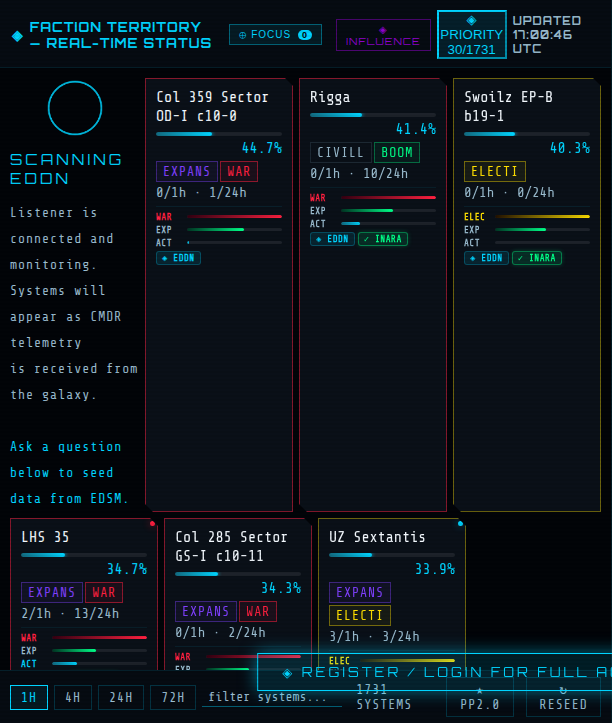
Task: Switch to INFLUENCE sorting mode
Action: (x=383, y=35)
